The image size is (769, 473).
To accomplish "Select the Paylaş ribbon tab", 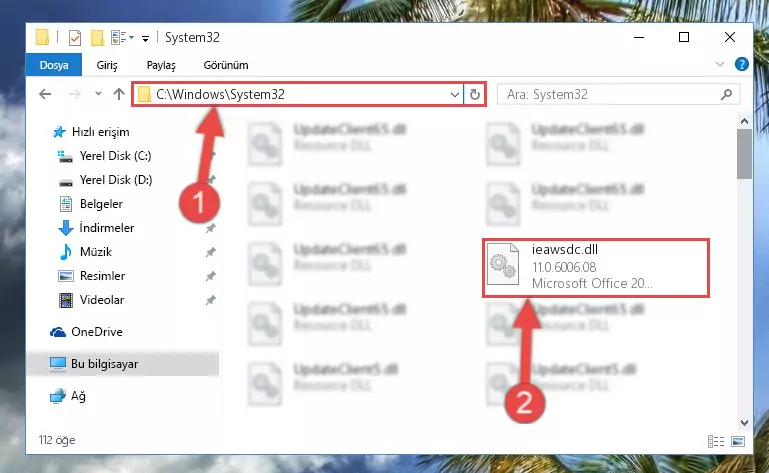I will pos(161,65).
